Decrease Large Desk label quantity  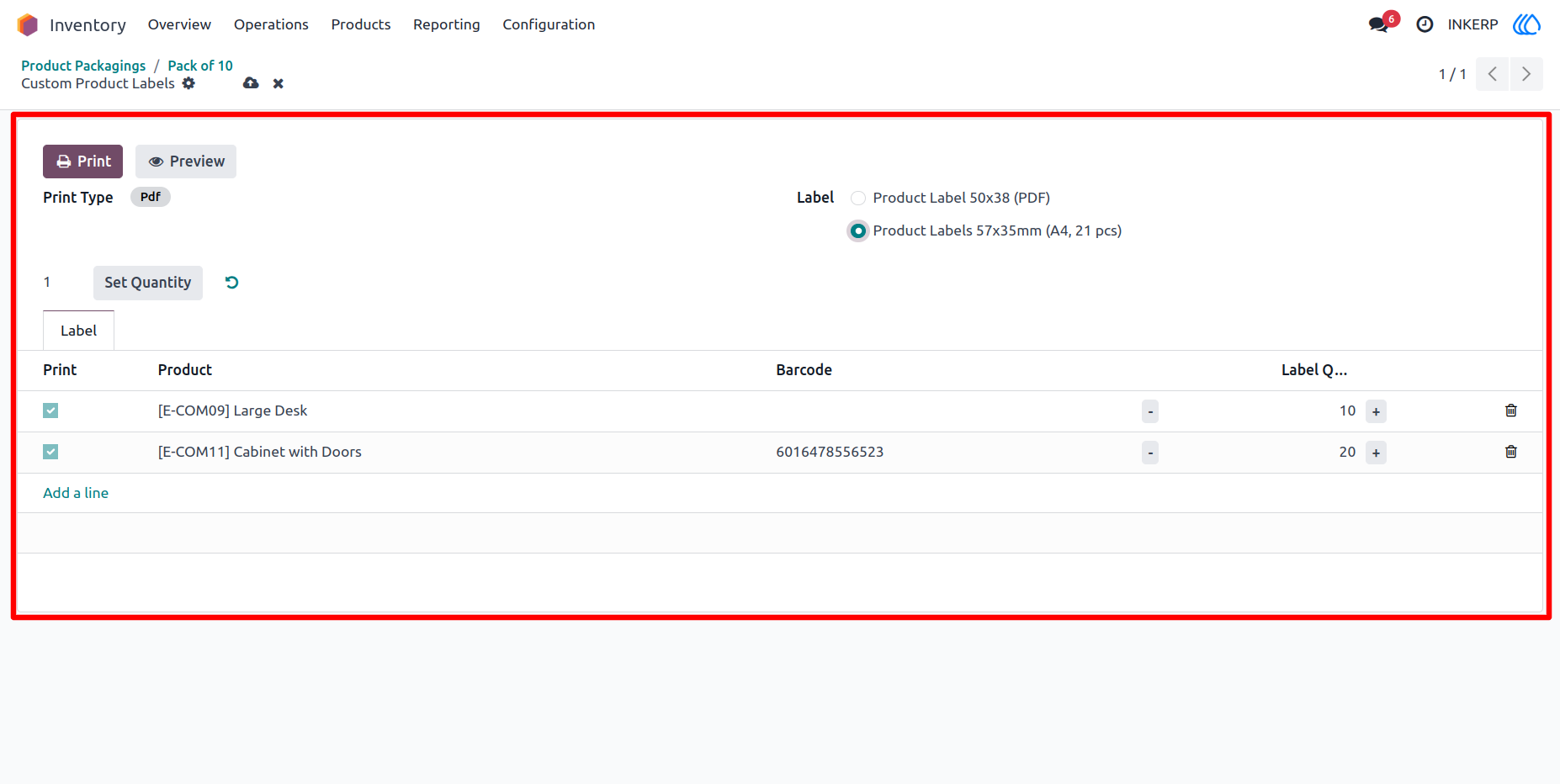point(1150,411)
